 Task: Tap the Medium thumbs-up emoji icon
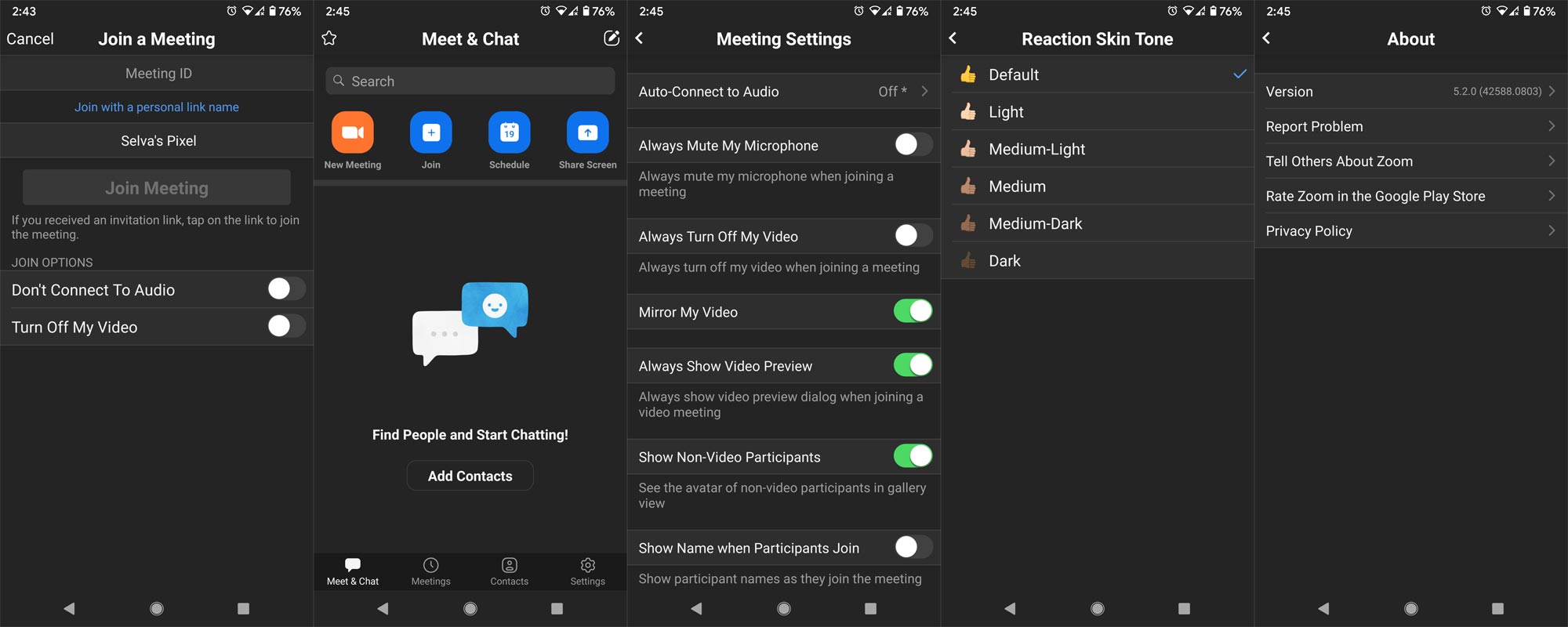[968, 187]
